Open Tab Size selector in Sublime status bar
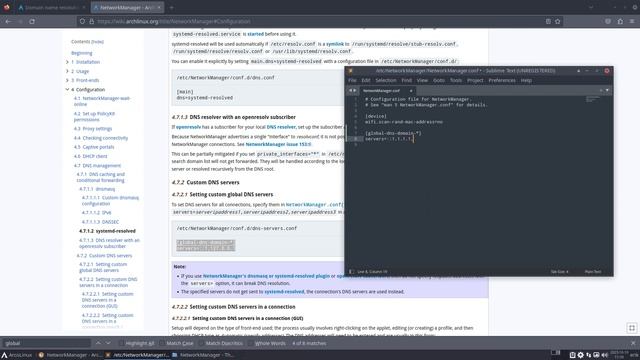Viewport: 640px width, 360px height. pos(559,271)
